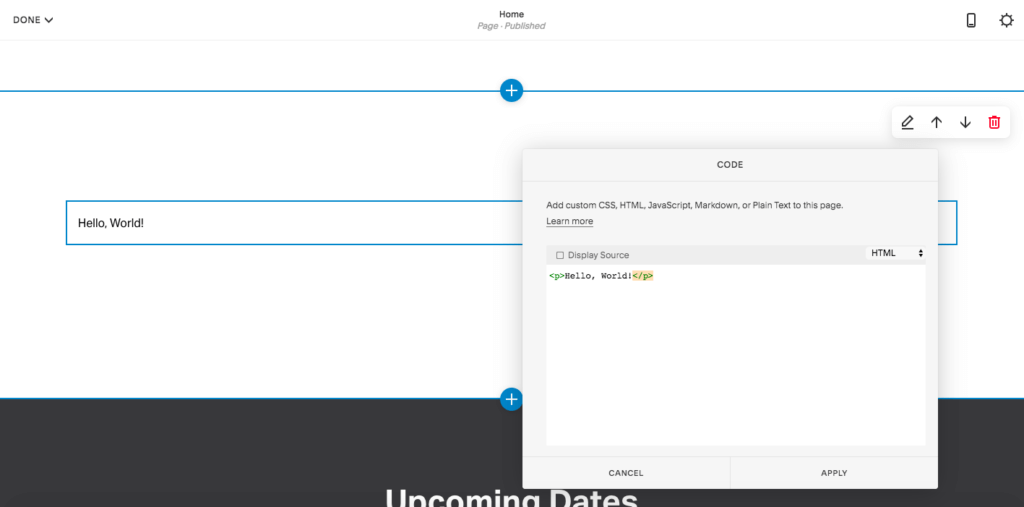1024x507 pixels.
Task: Click the pencil edit section icon
Action: pyautogui.click(x=907, y=122)
